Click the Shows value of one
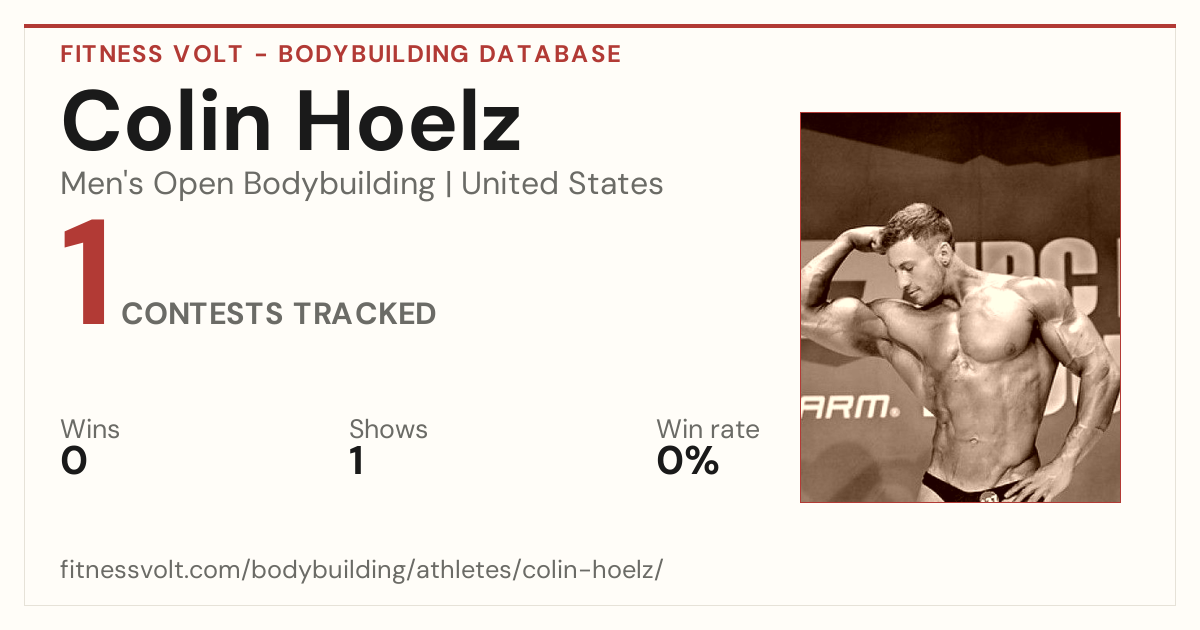This screenshot has width=1200, height=630. pos(357,461)
